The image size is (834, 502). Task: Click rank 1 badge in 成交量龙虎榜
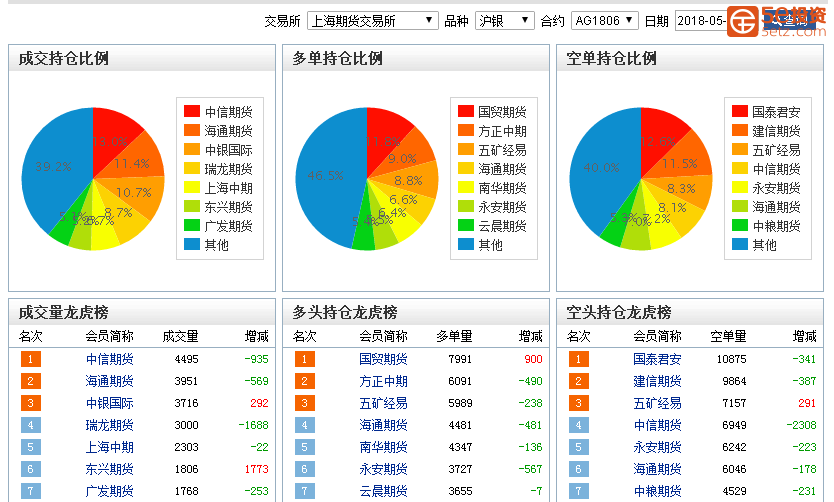(x=31, y=359)
